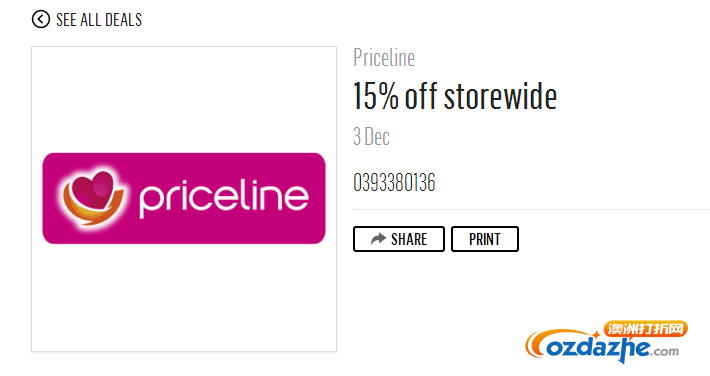710x376 pixels.
Task: Click the circled back arrow icon
Action: (41, 19)
